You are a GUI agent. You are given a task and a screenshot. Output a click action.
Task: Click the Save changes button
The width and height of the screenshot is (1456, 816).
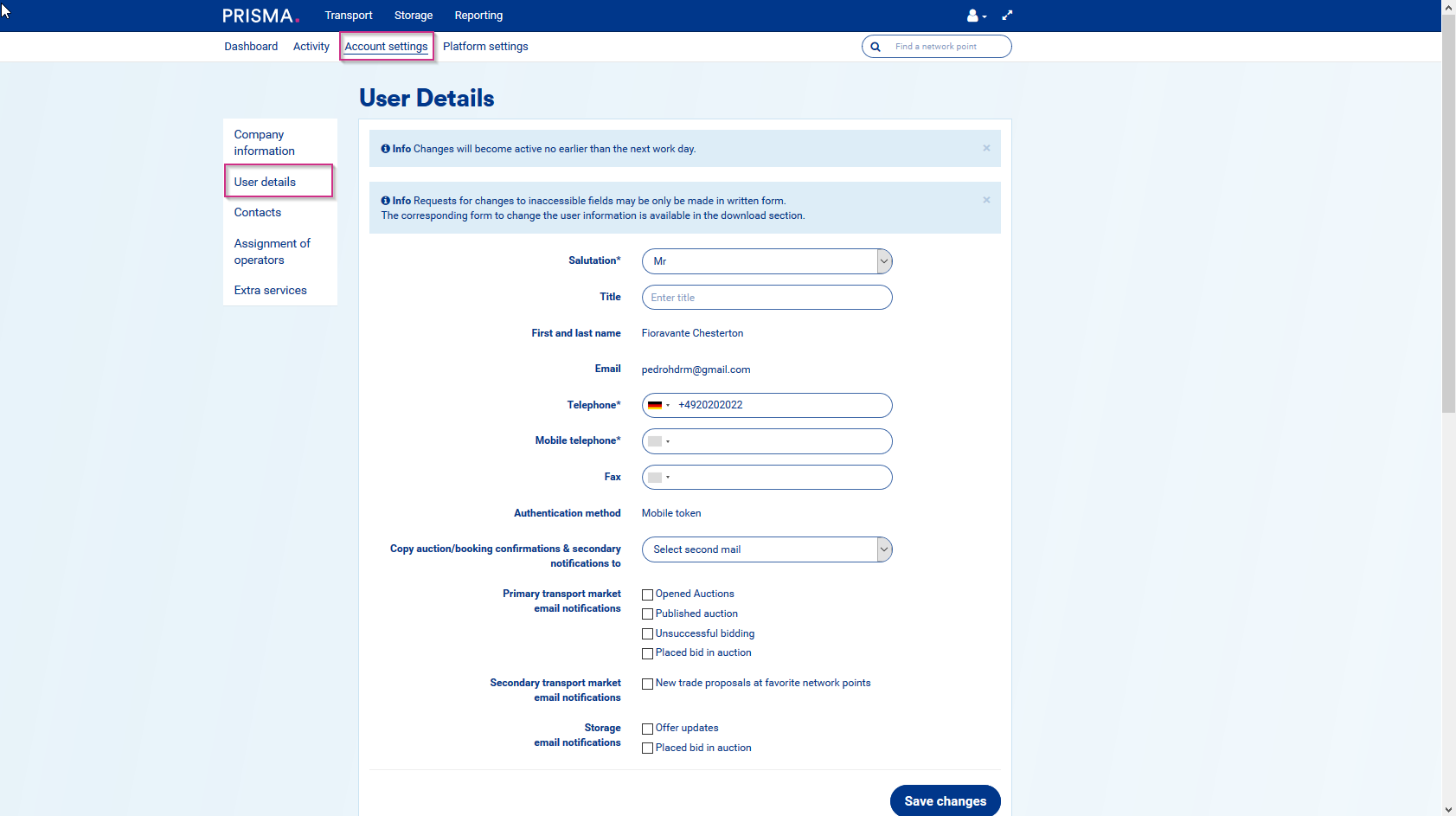(945, 801)
